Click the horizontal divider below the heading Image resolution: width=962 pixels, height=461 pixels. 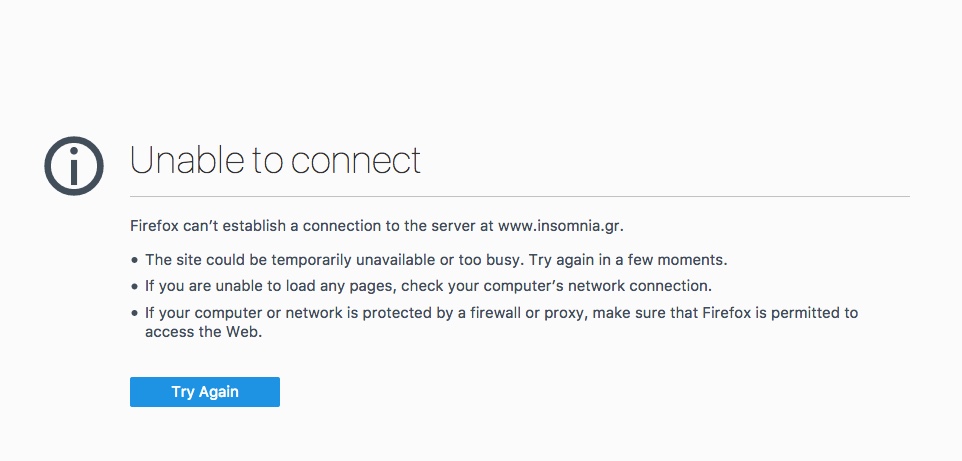pyautogui.click(x=520, y=196)
